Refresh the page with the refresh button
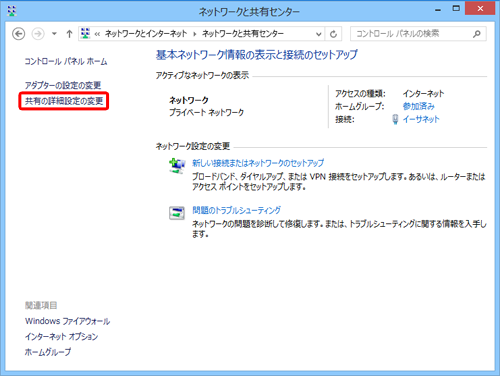This screenshot has height=376, width=500. click(x=333, y=34)
